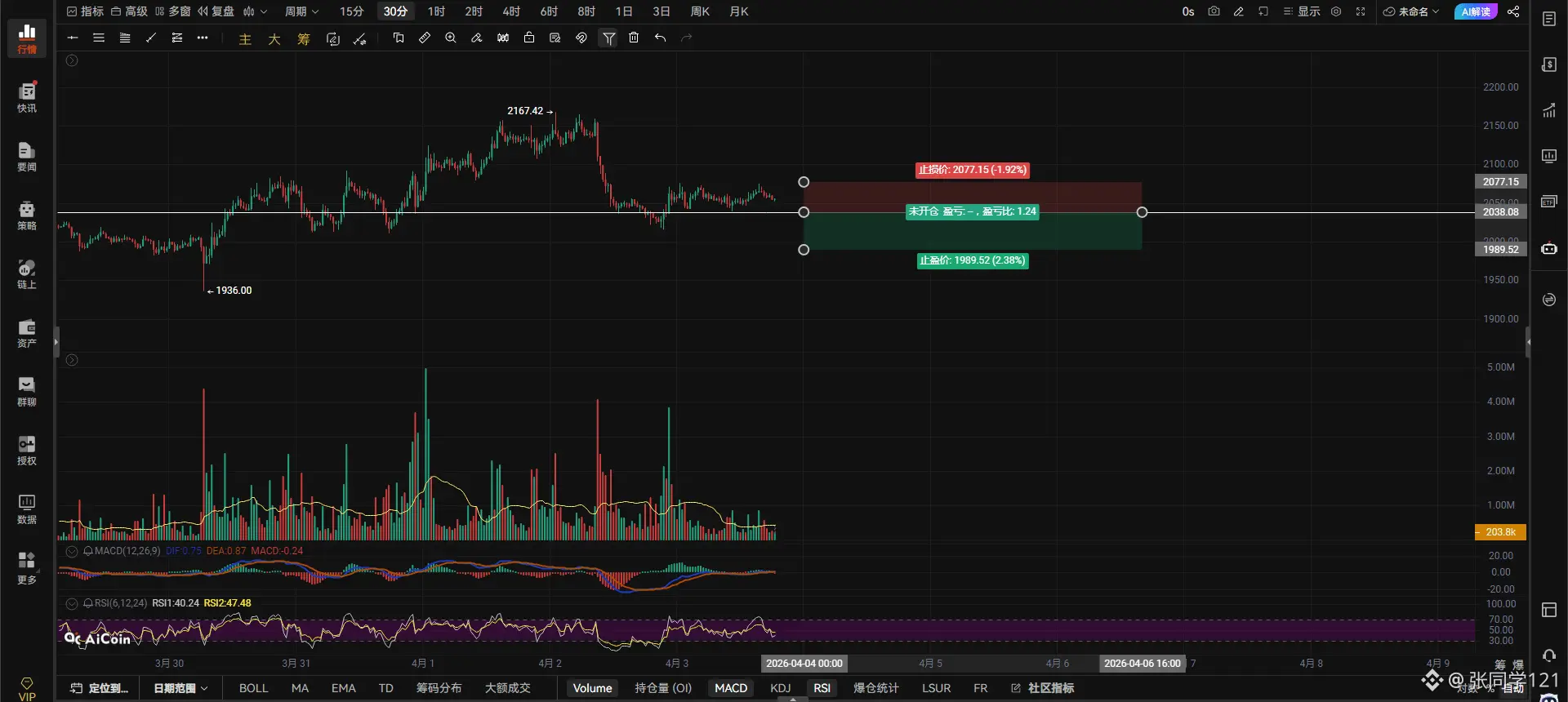Image resolution: width=1568 pixels, height=702 pixels.
Task: Open the 链上 on-chain sidebar icon
Action: pyautogui.click(x=27, y=273)
